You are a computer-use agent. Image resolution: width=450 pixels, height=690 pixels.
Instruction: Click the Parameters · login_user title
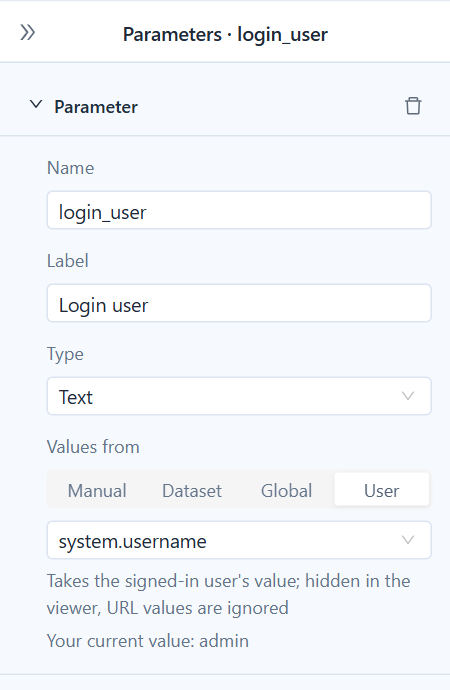coord(225,34)
